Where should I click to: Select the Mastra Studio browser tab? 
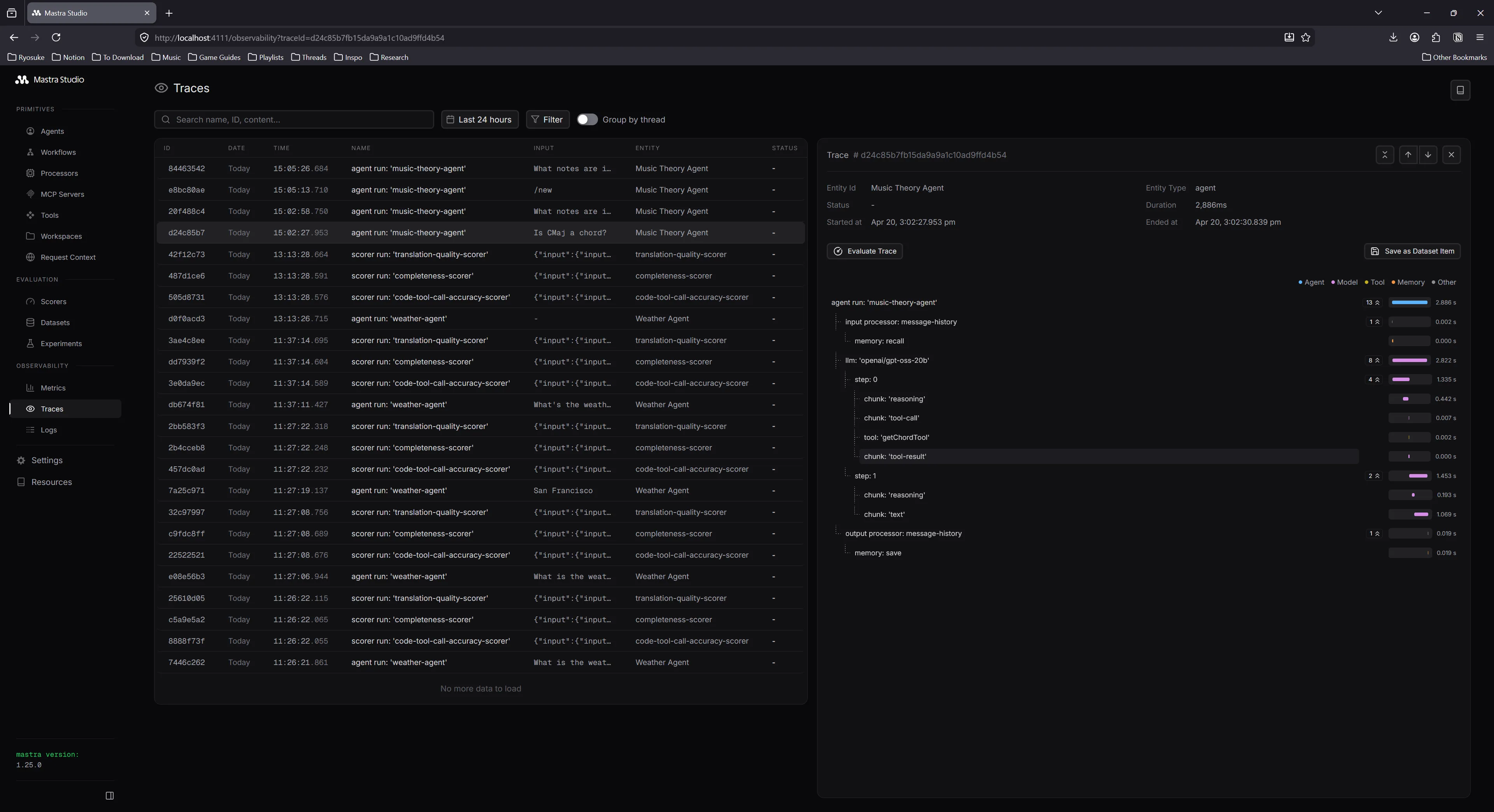tap(81, 13)
